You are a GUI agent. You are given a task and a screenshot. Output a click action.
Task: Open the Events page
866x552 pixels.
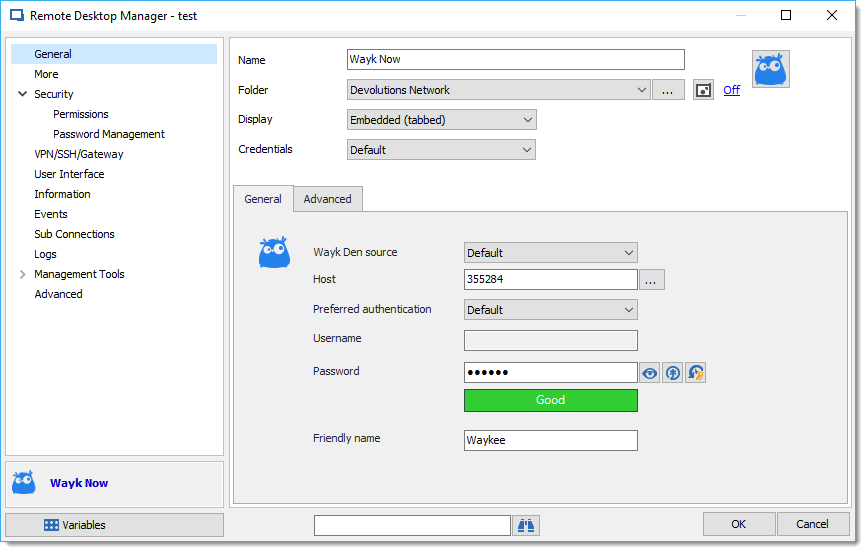point(51,214)
